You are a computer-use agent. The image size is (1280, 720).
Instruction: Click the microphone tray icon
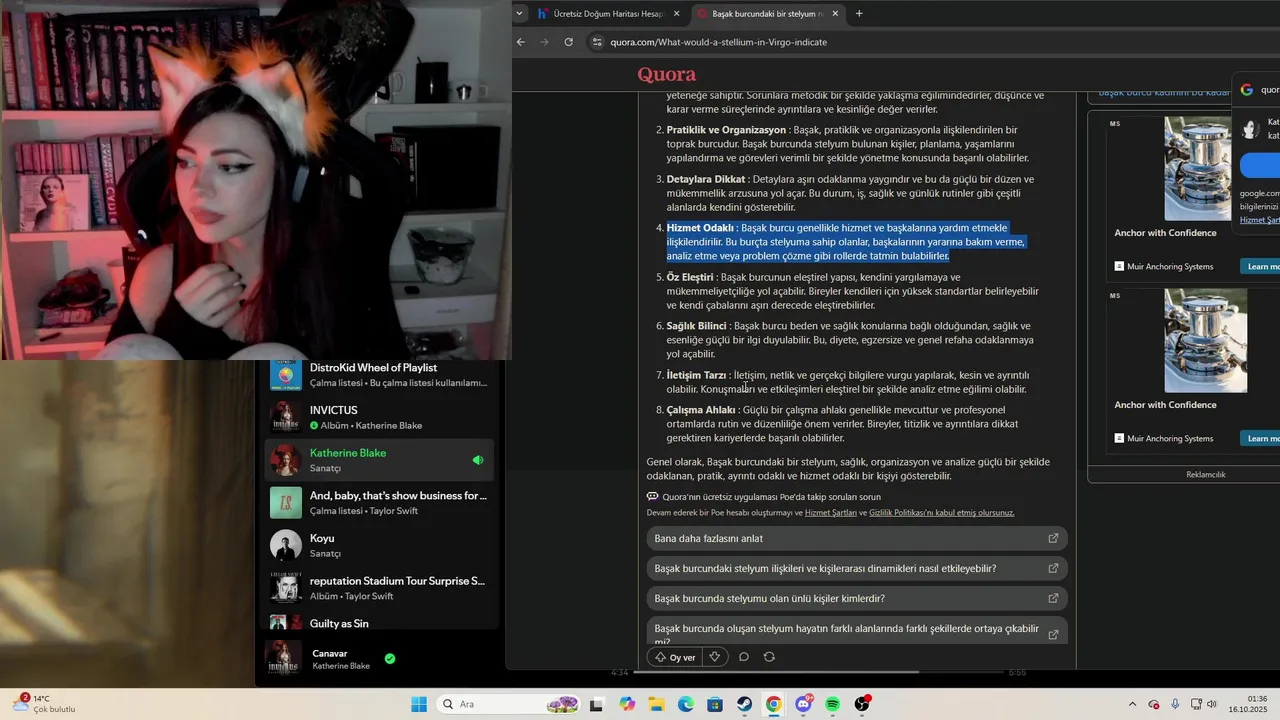tap(1175, 704)
